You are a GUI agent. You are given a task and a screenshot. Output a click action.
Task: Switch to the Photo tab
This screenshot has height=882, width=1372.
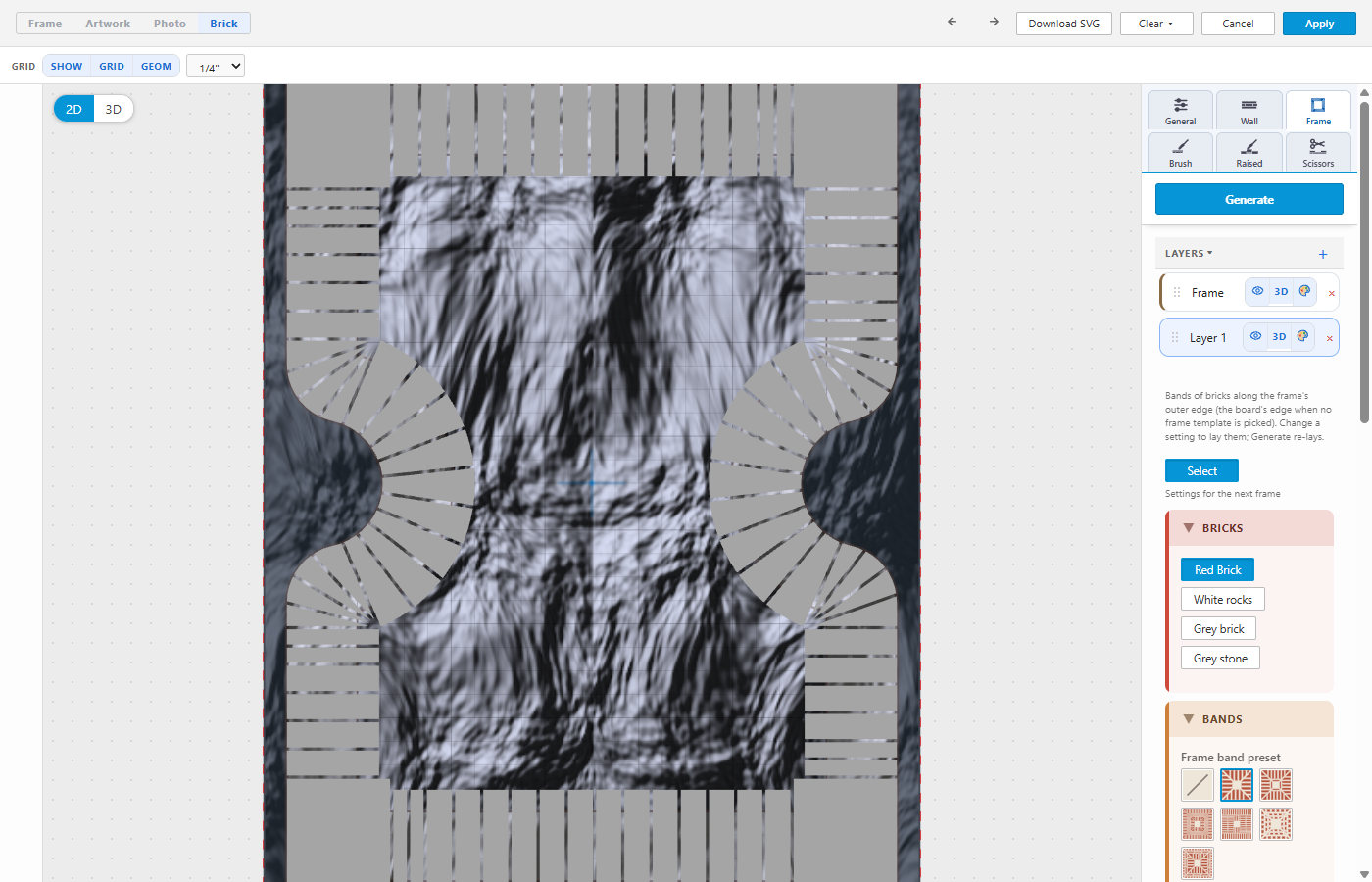point(170,24)
